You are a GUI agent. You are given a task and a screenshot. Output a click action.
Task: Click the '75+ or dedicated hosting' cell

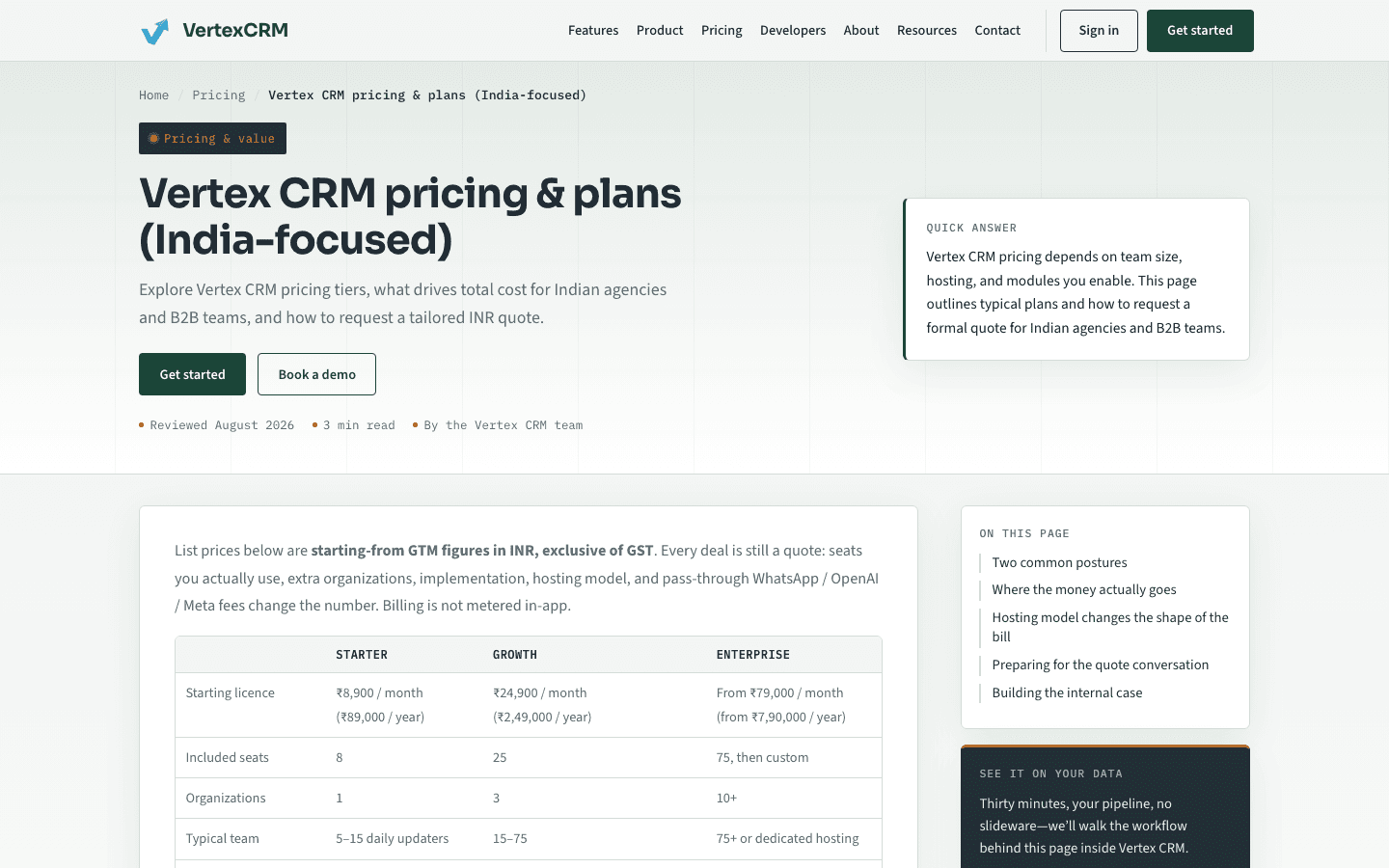(787, 838)
